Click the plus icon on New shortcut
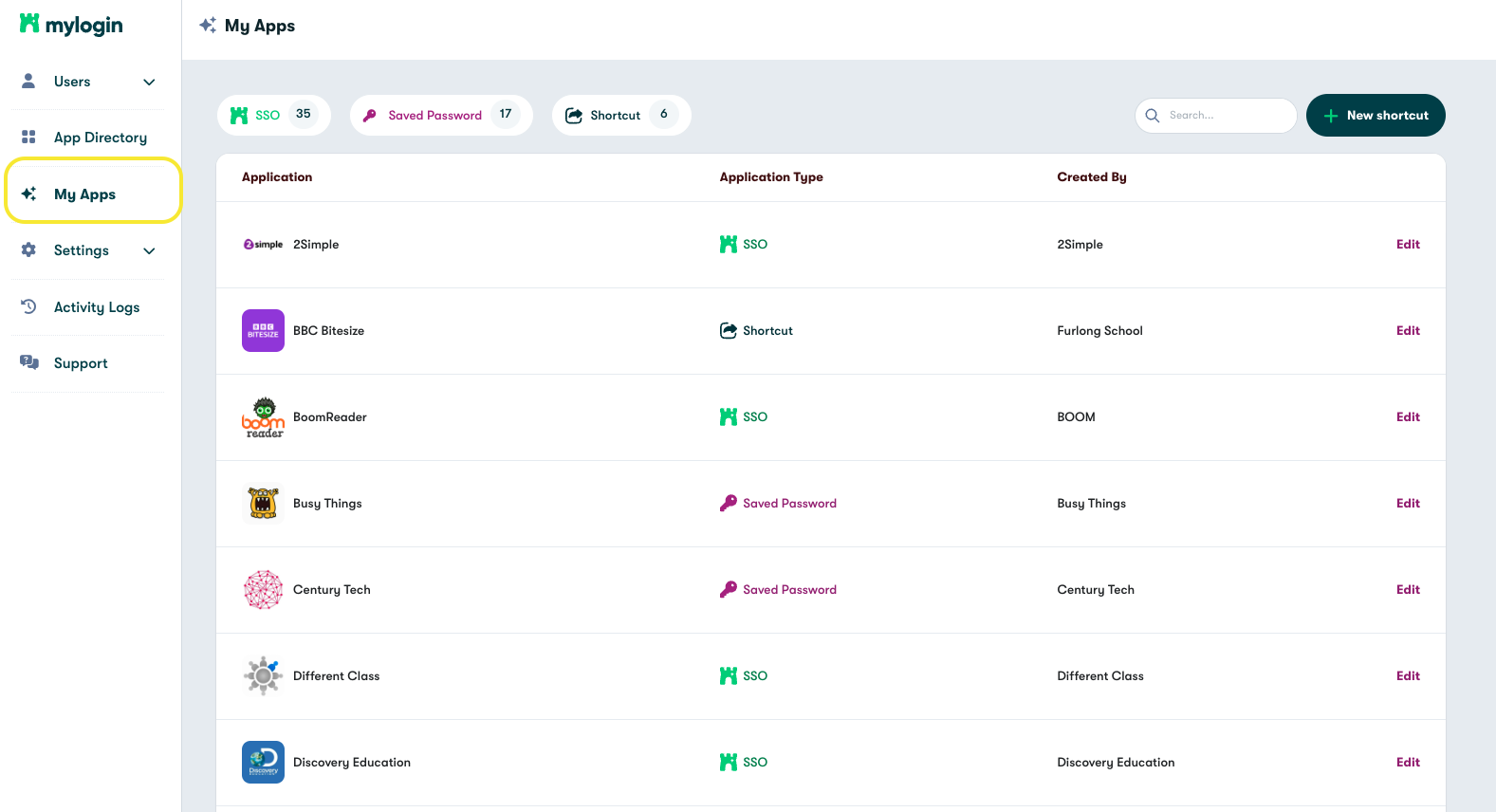Image resolution: width=1496 pixels, height=812 pixels. [1331, 116]
